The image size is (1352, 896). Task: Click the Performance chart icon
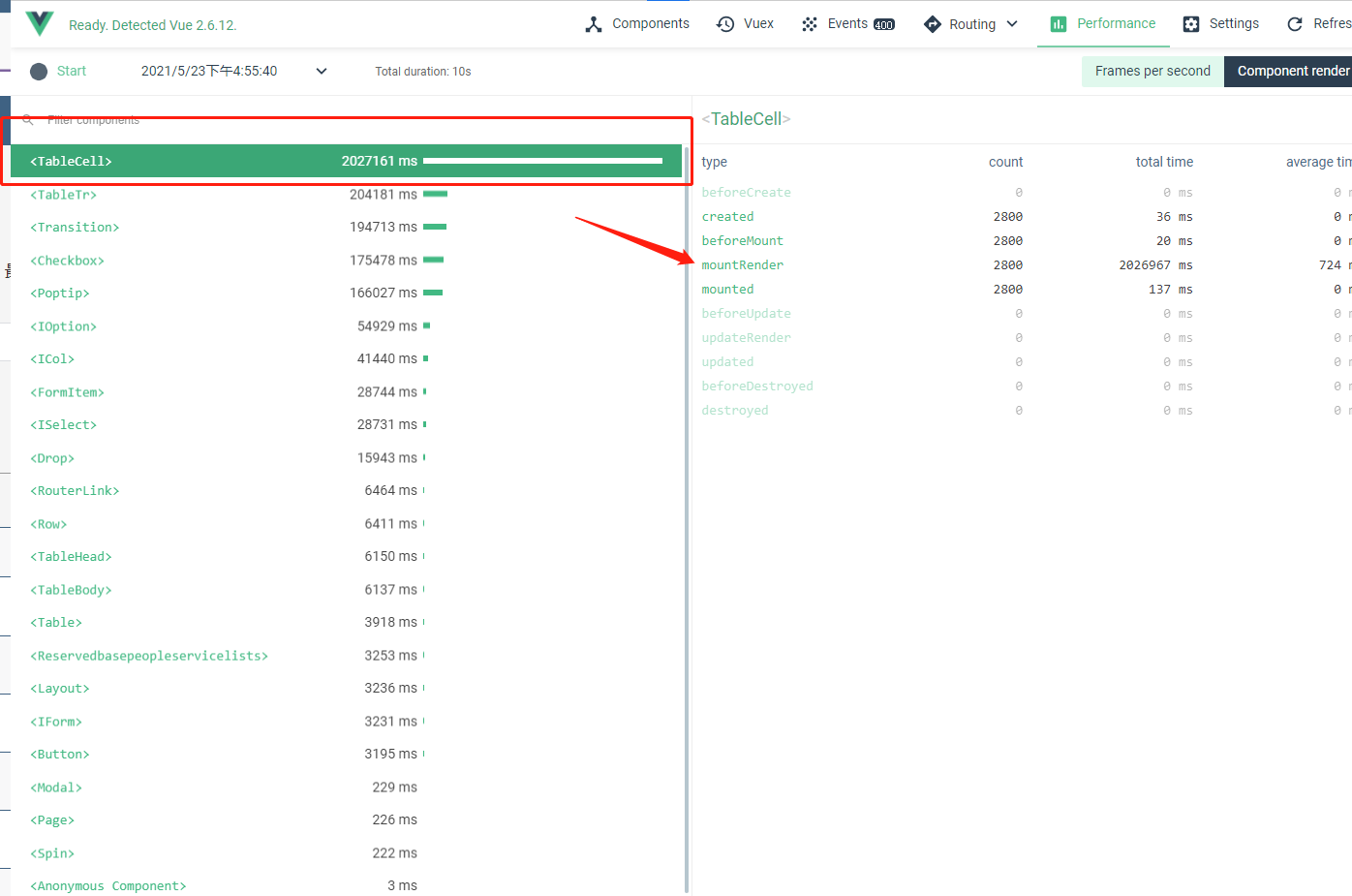pyautogui.click(x=1059, y=24)
